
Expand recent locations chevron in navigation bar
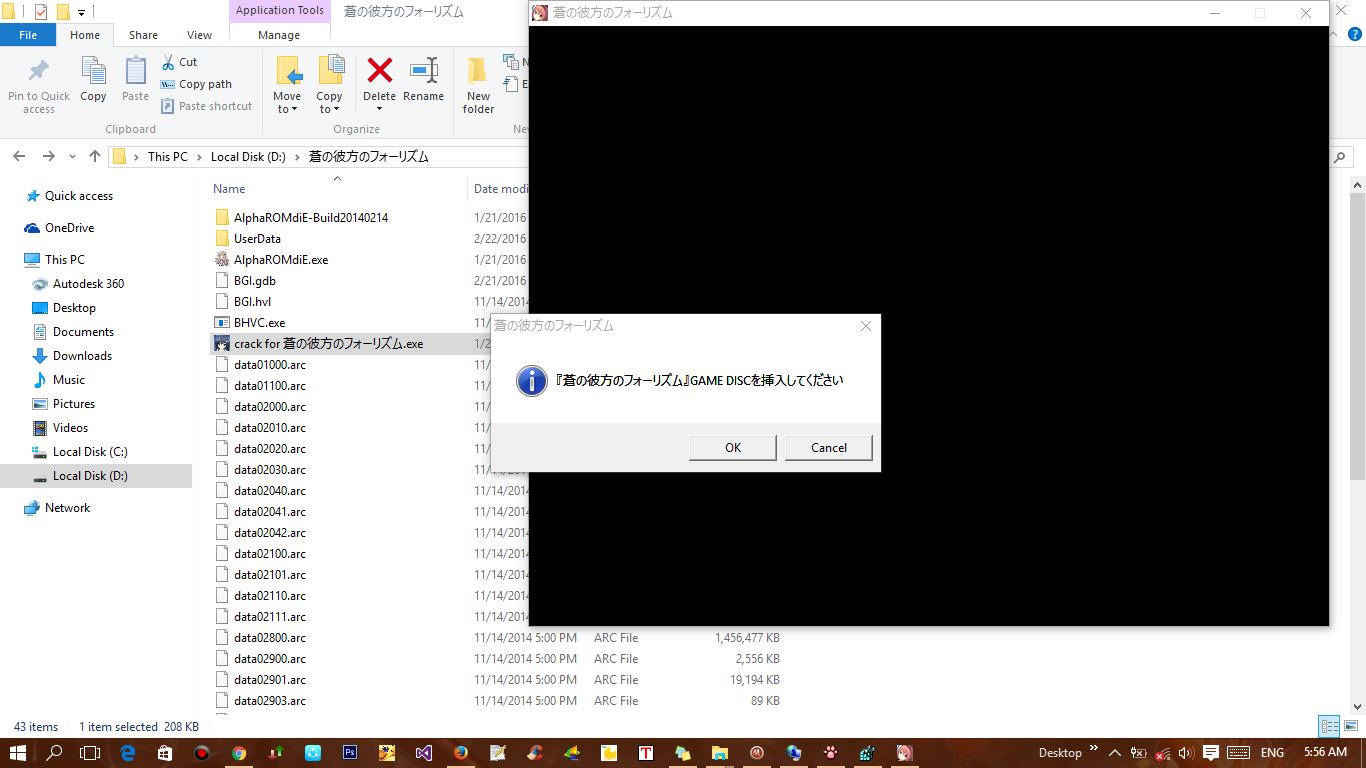click(72, 157)
